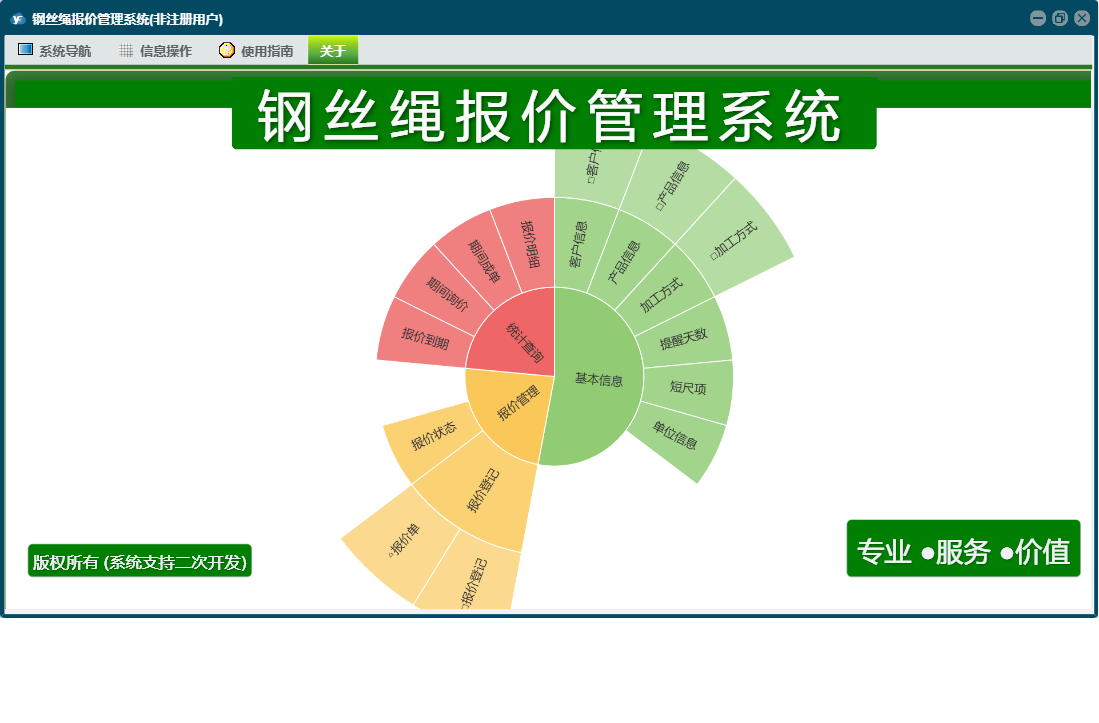Open outer 报价登记 yellow segment
Viewport: 1099px width, 723px height.
(x=474, y=581)
